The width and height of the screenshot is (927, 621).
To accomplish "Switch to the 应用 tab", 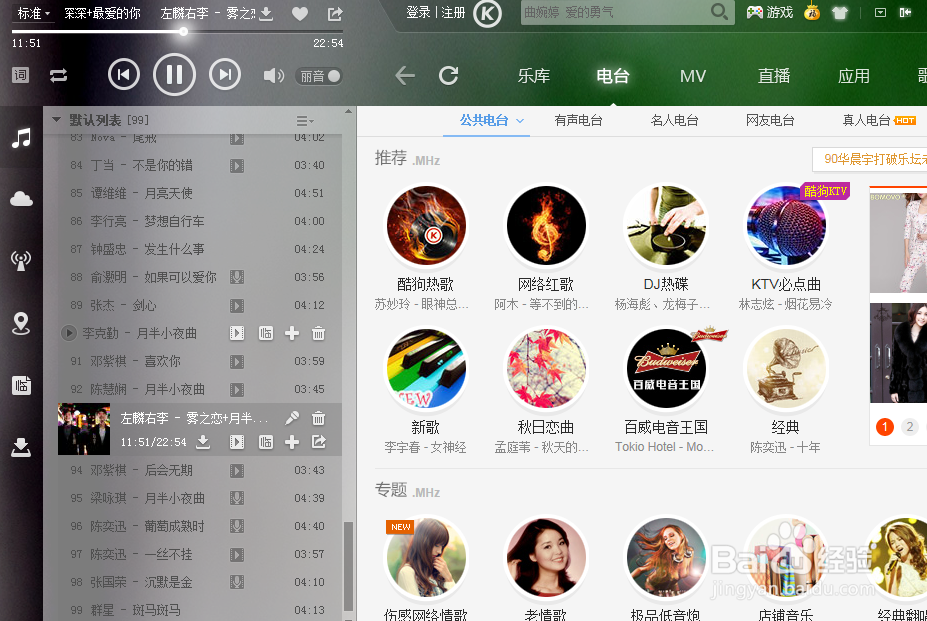I will click(x=854, y=76).
